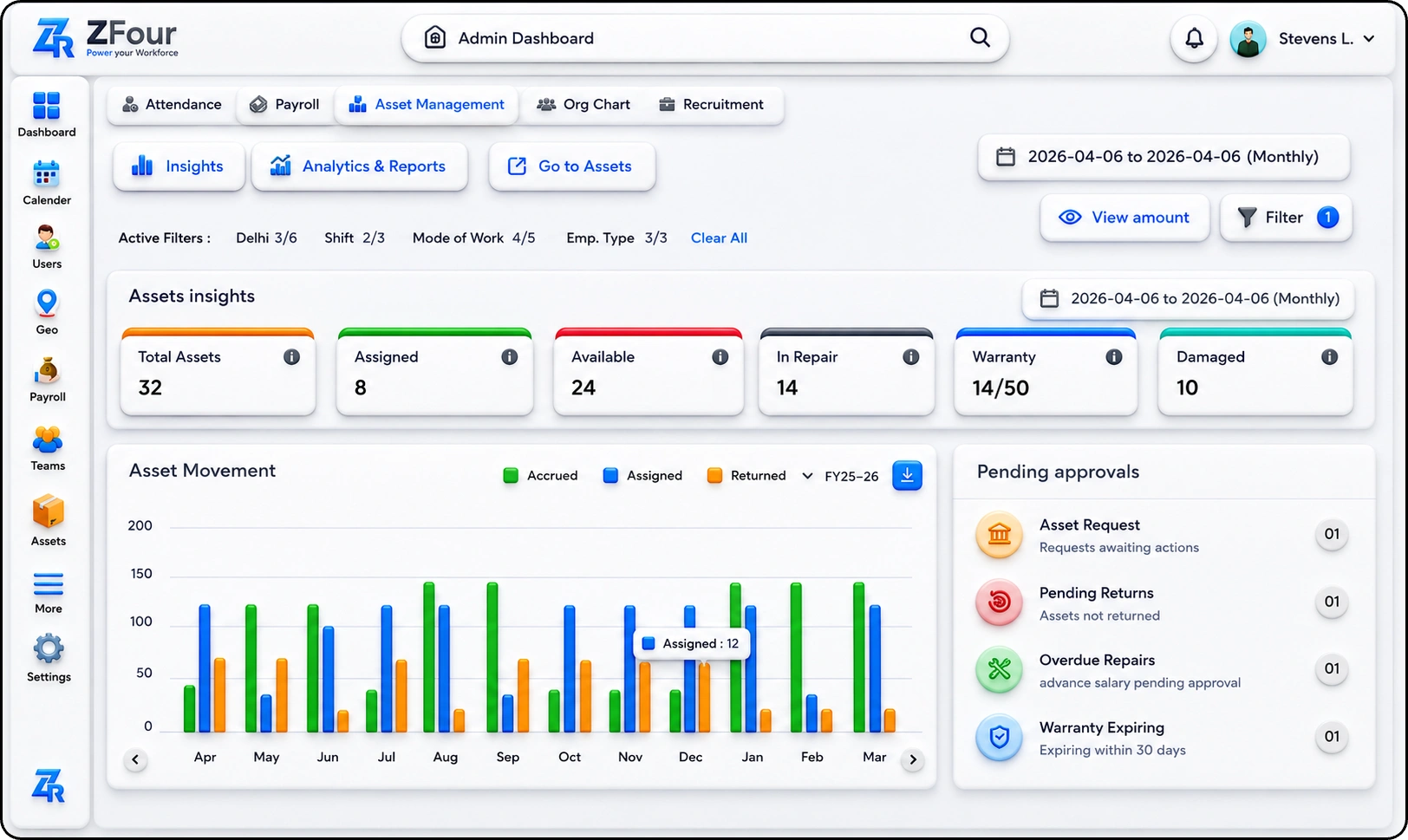Switch to the Attendance tab

pyautogui.click(x=172, y=105)
